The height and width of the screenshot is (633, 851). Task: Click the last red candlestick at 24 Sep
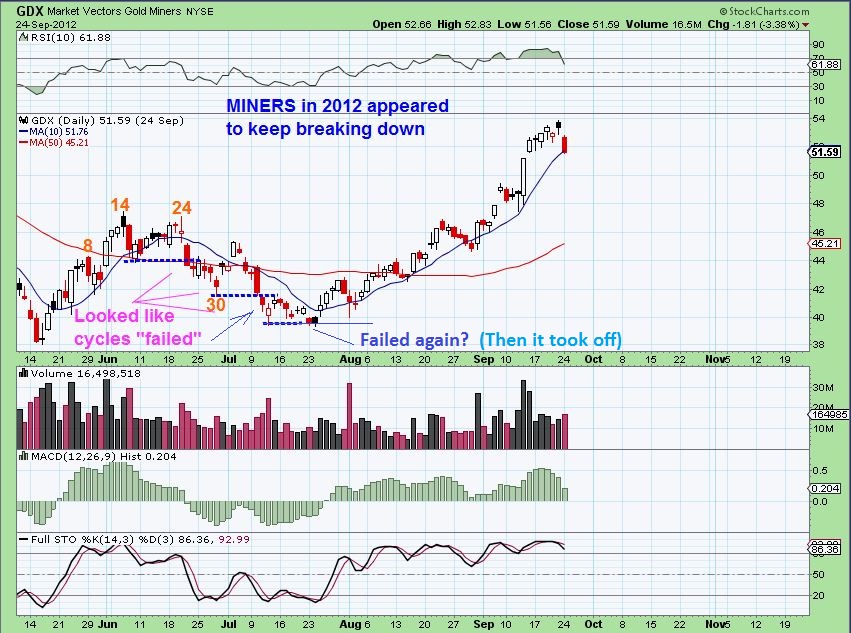565,144
